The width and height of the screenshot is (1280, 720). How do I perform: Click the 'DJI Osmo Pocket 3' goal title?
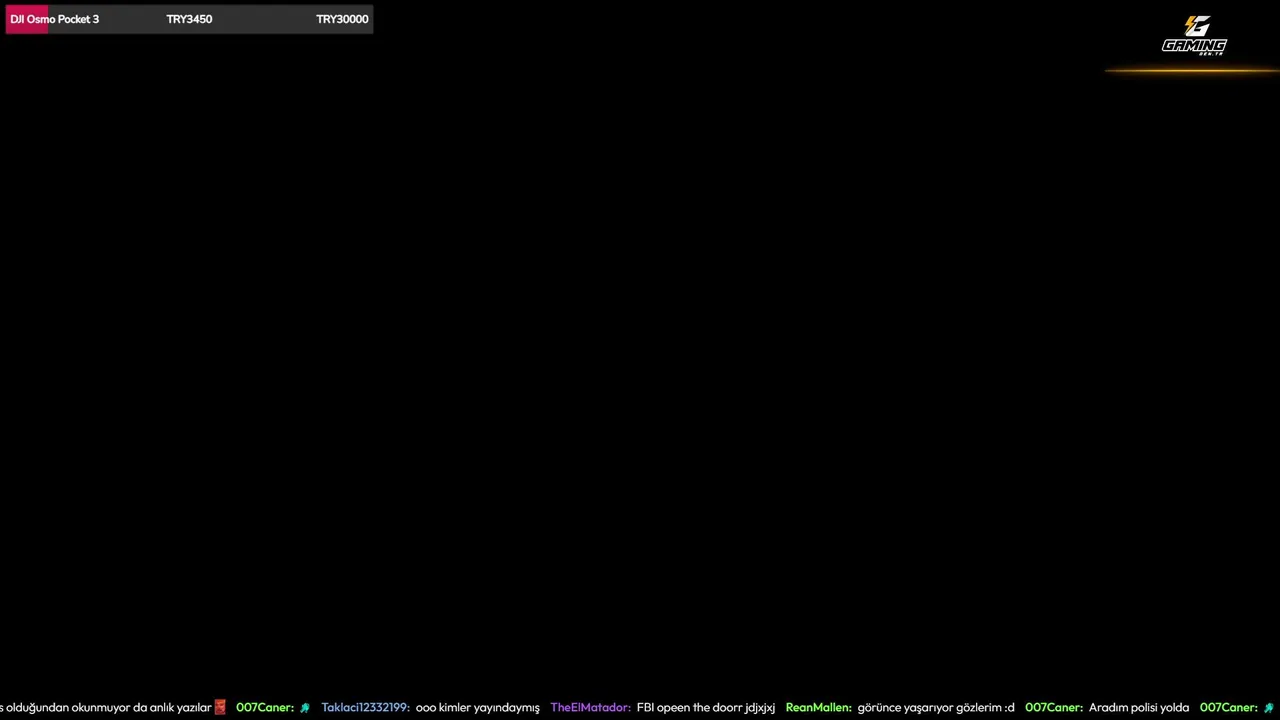(x=54, y=19)
